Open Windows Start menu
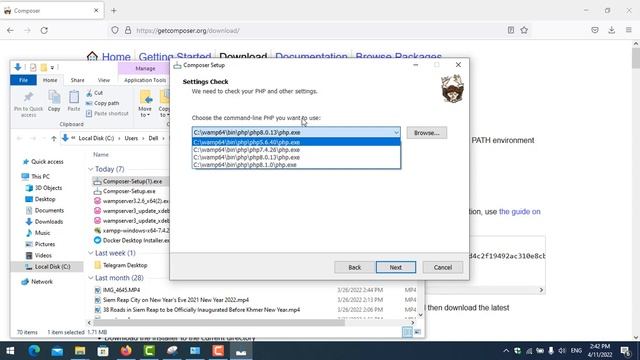Viewport: 640px width, 360px height. click(x=10, y=351)
